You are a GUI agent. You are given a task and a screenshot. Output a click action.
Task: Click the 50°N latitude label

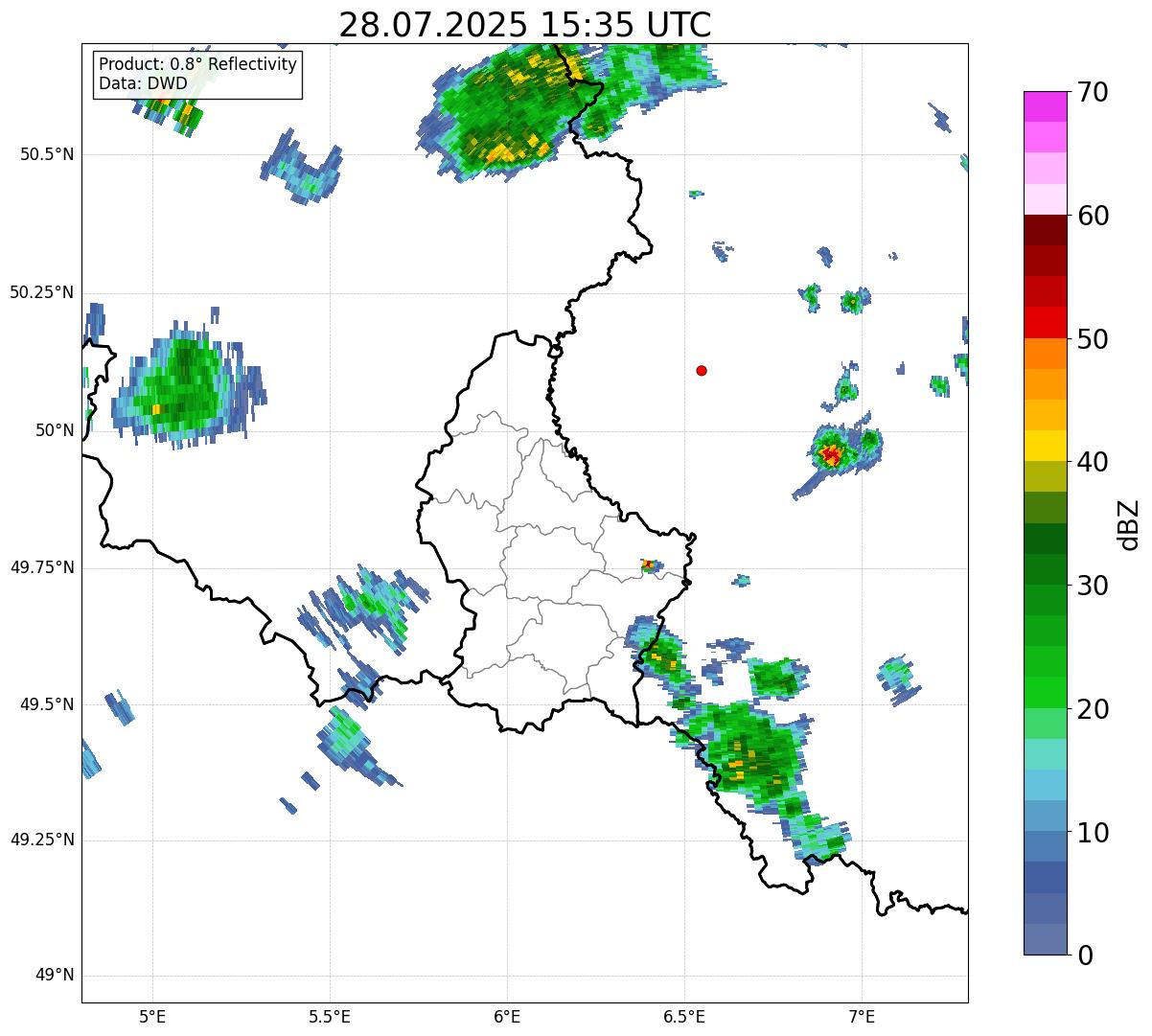[55, 430]
